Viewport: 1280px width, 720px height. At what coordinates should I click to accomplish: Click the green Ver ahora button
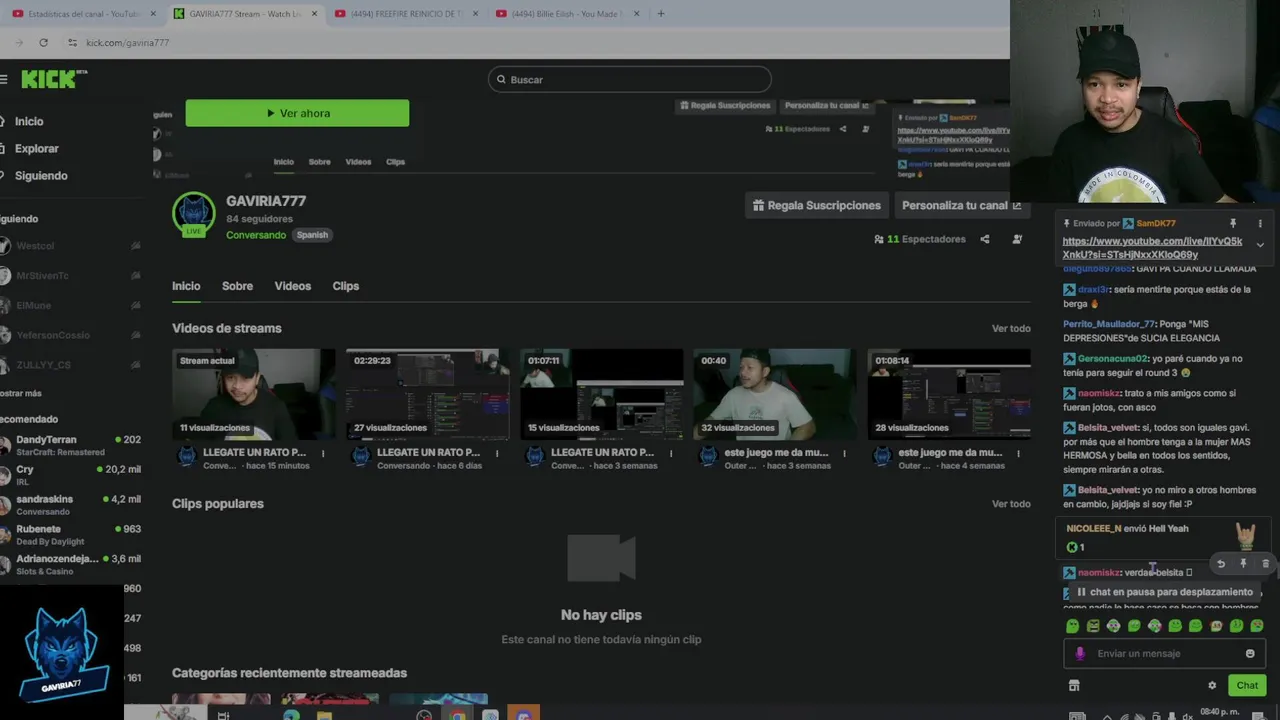point(297,113)
